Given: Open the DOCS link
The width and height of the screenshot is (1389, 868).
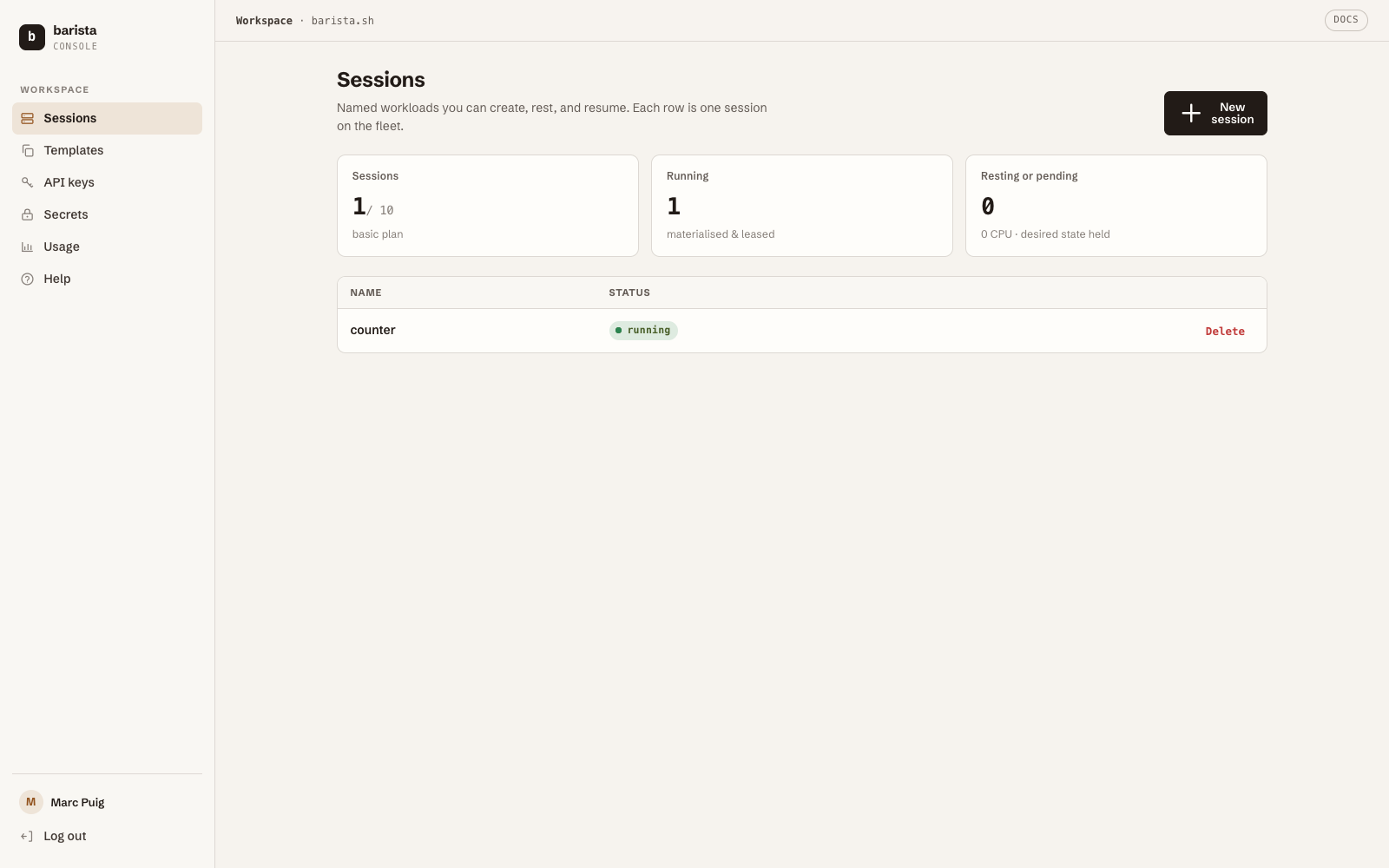Looking at the screenshot, I should 1346,20.
